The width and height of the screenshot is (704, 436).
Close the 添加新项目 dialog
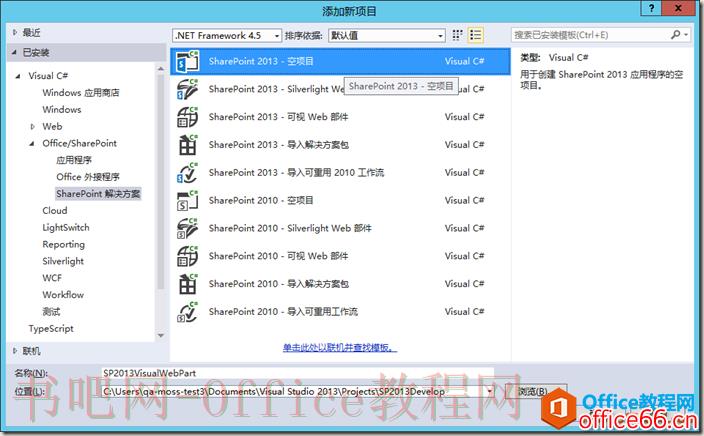(x=678, y=8)
